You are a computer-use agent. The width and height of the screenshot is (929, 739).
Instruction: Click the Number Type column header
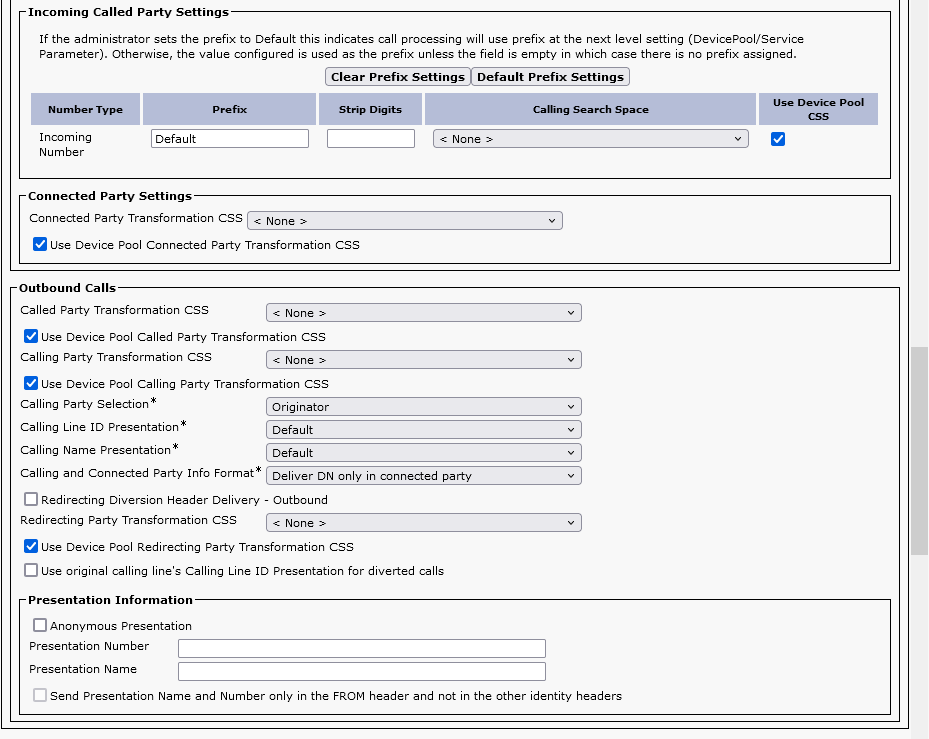click(x=85, y=109)
